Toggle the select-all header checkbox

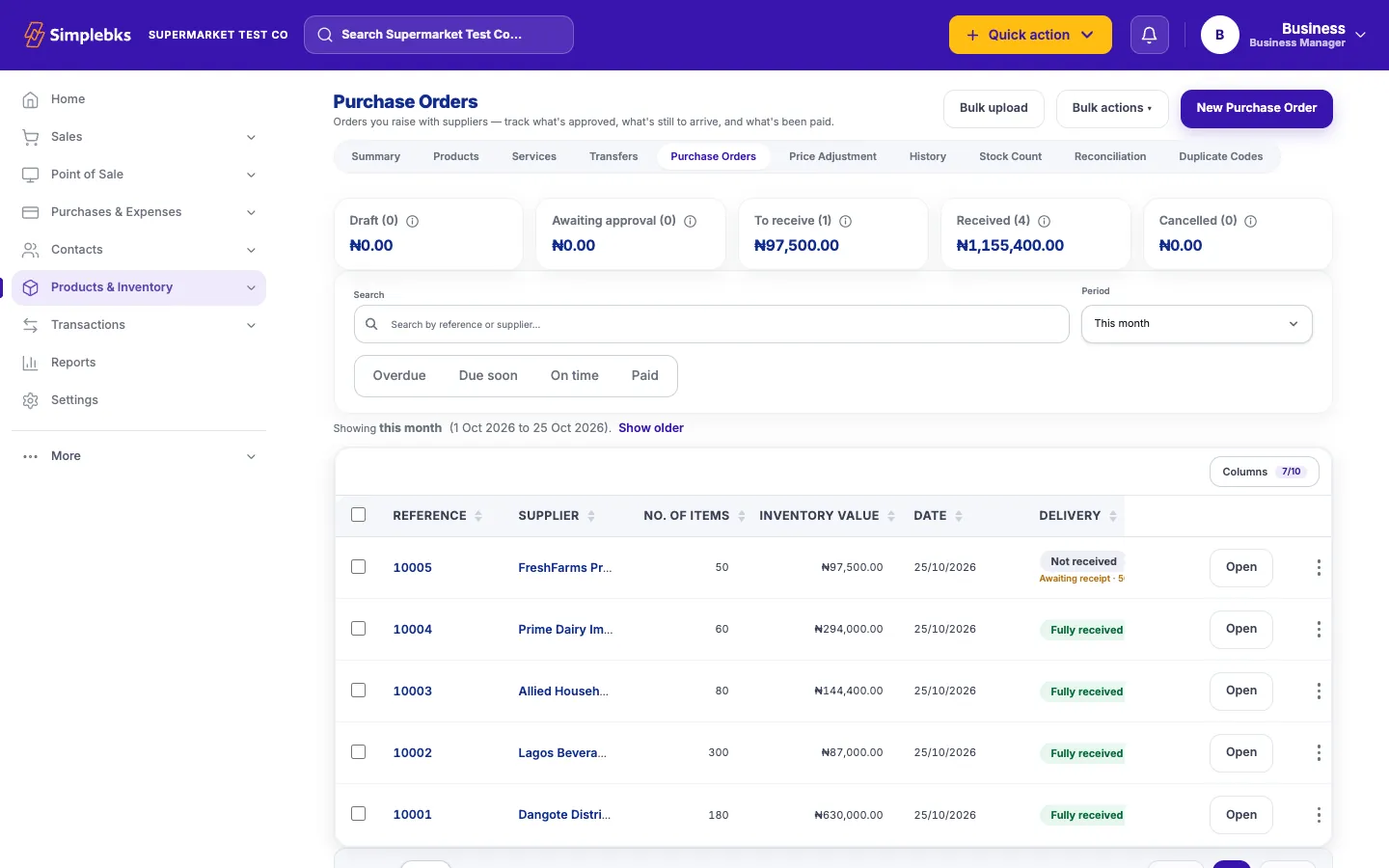click(359, 515)
